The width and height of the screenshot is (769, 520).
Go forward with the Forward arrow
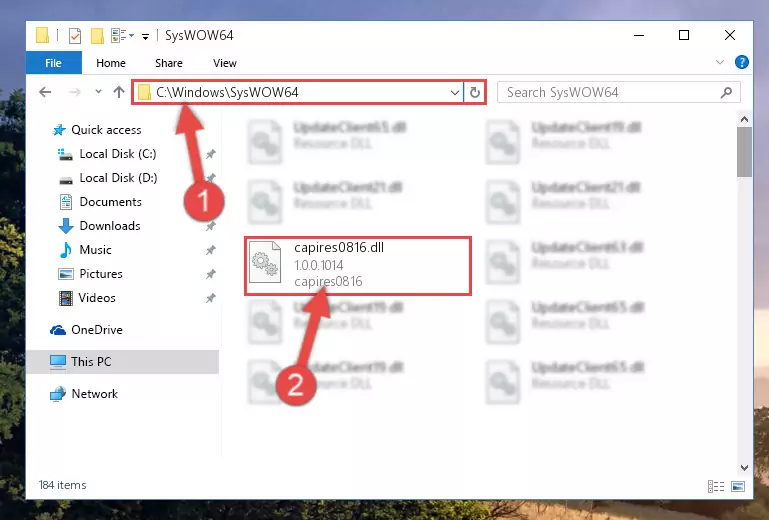pos(75,92)
